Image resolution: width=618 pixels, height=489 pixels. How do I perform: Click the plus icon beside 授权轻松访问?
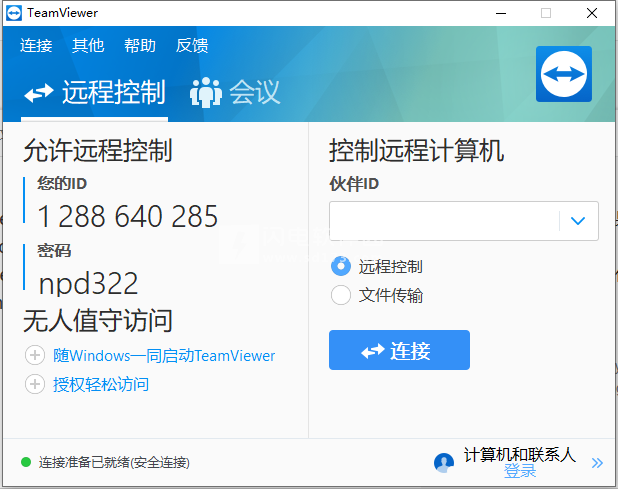coord(35,384)
